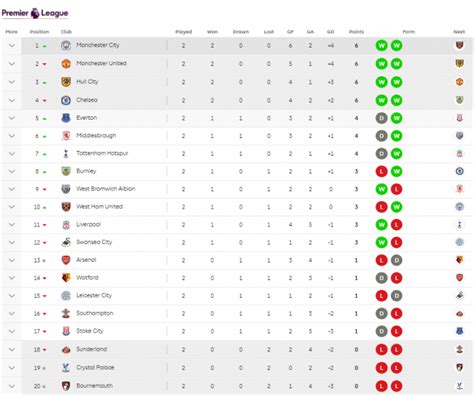Open the Crystal Palace club link
The width and height of the screenshot is (474, 395).
[95, 367]
